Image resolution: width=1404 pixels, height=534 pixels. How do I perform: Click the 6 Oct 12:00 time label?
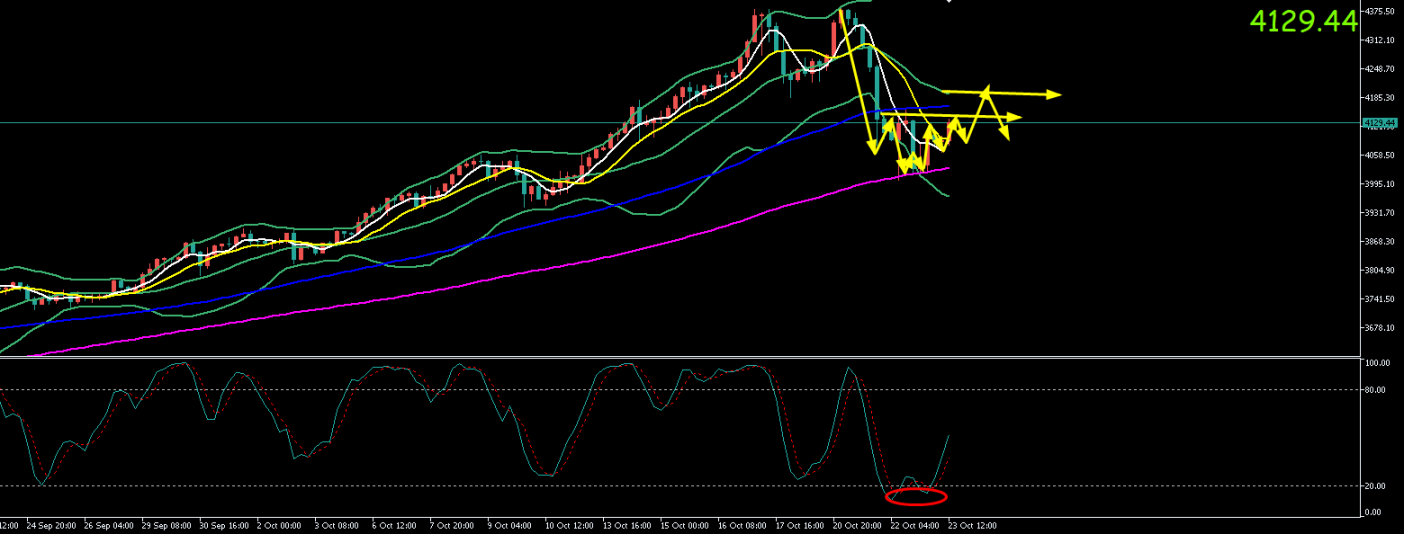coord(396,525)
